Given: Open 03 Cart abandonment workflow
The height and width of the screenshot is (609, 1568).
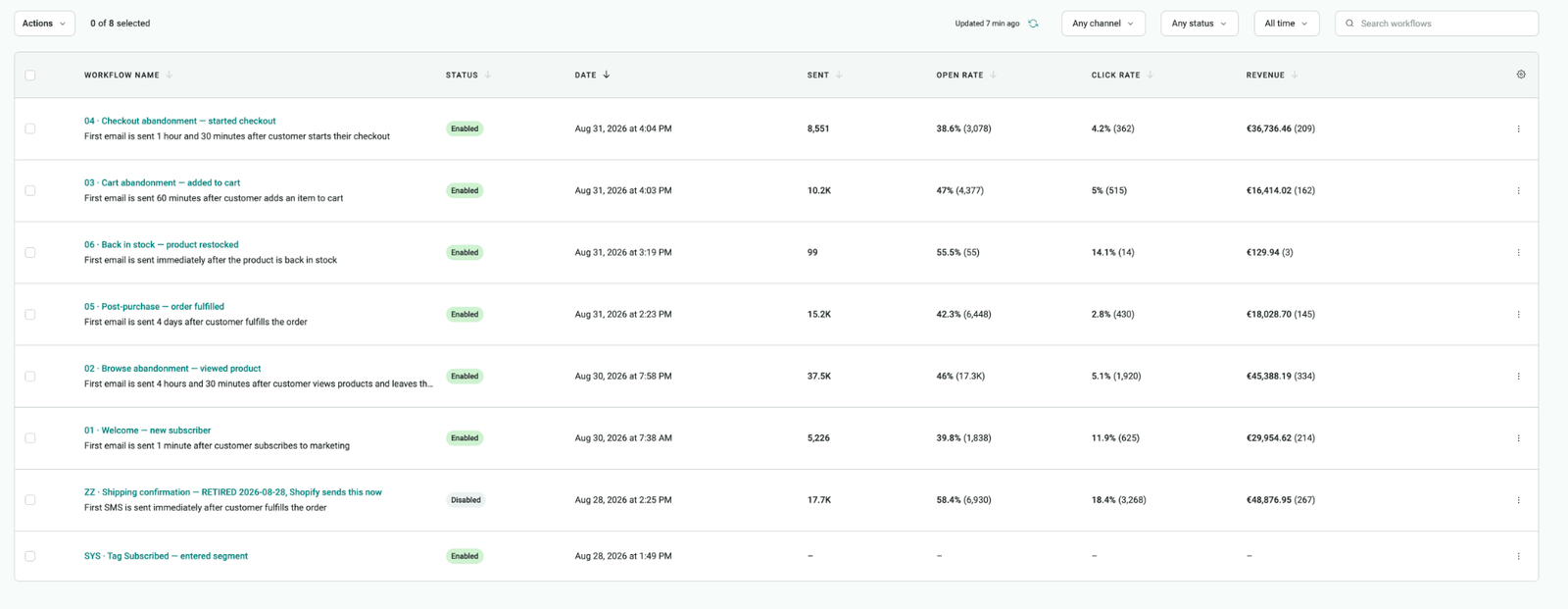Looking at the screenshot, I should 162,182.
